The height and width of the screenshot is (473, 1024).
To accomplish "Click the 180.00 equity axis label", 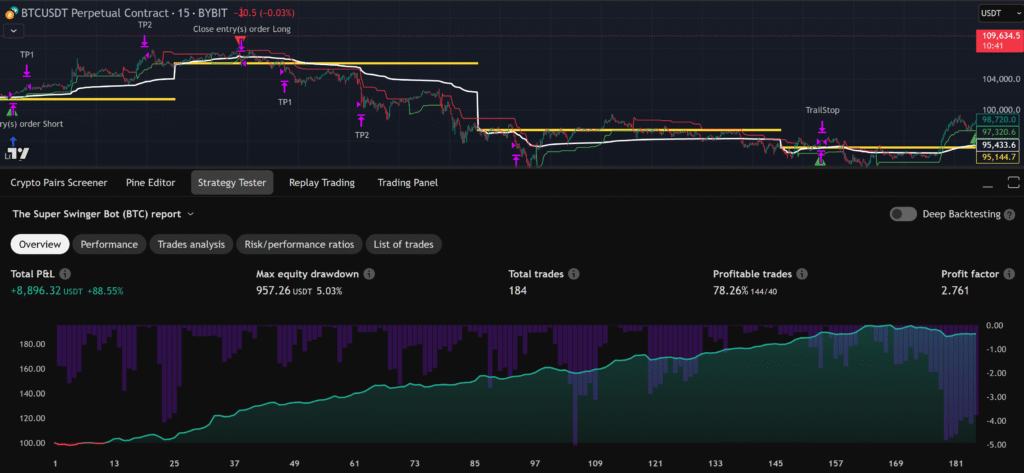I will 32,344.
